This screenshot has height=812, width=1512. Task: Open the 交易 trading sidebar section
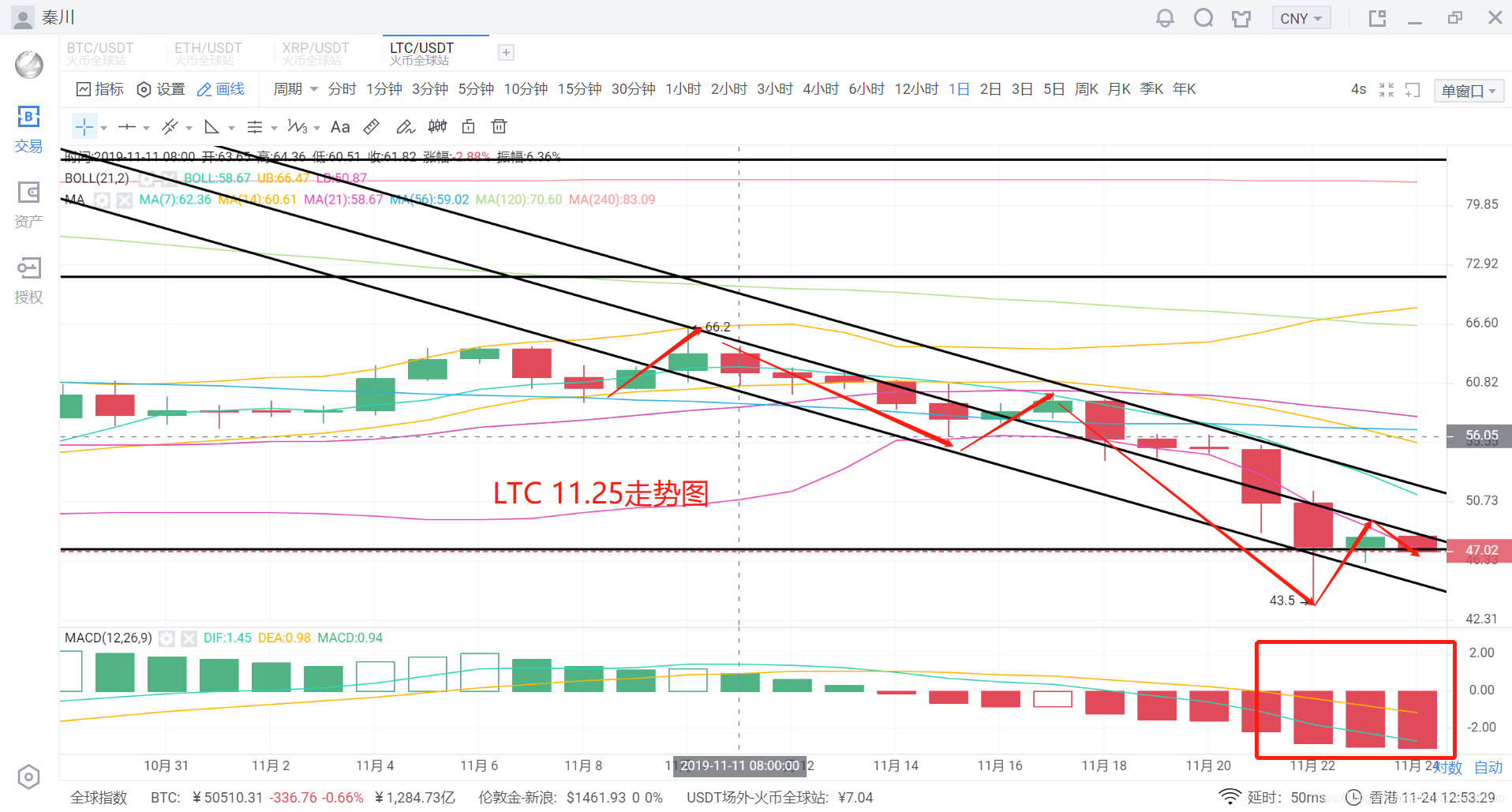pyautogui.click(x=28, y=129)
